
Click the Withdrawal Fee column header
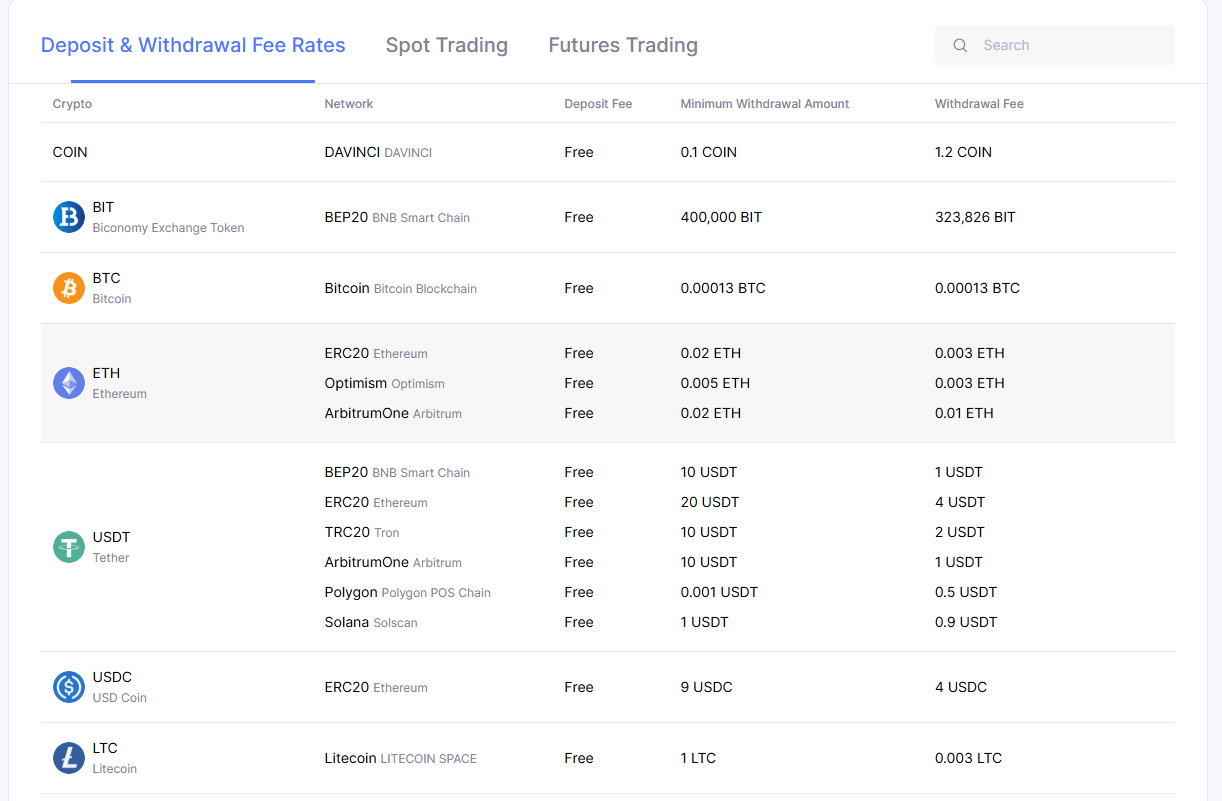click(x=979, y=104)
